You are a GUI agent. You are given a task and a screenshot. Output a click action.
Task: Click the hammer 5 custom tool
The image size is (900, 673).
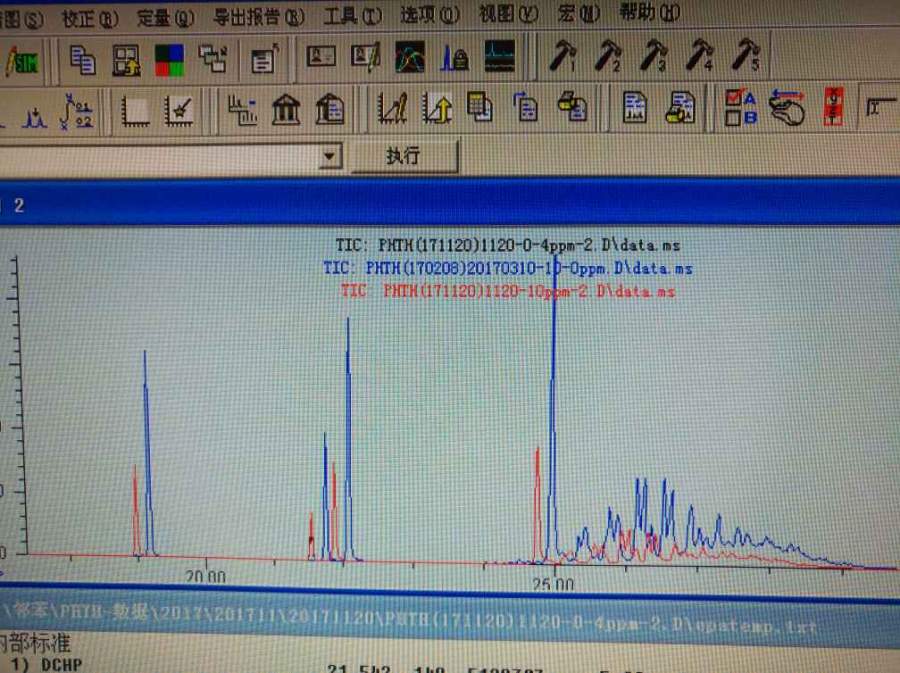[746, 55]
